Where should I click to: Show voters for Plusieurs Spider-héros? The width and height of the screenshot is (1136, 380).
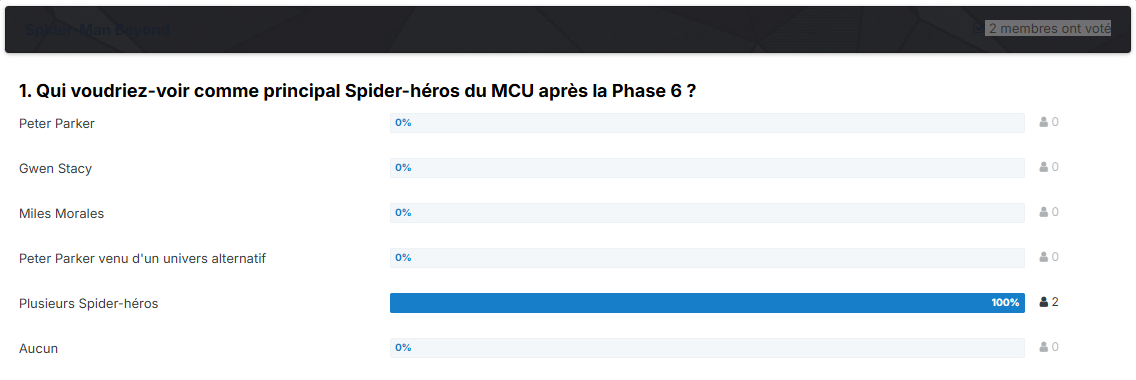pos(1043,302)
